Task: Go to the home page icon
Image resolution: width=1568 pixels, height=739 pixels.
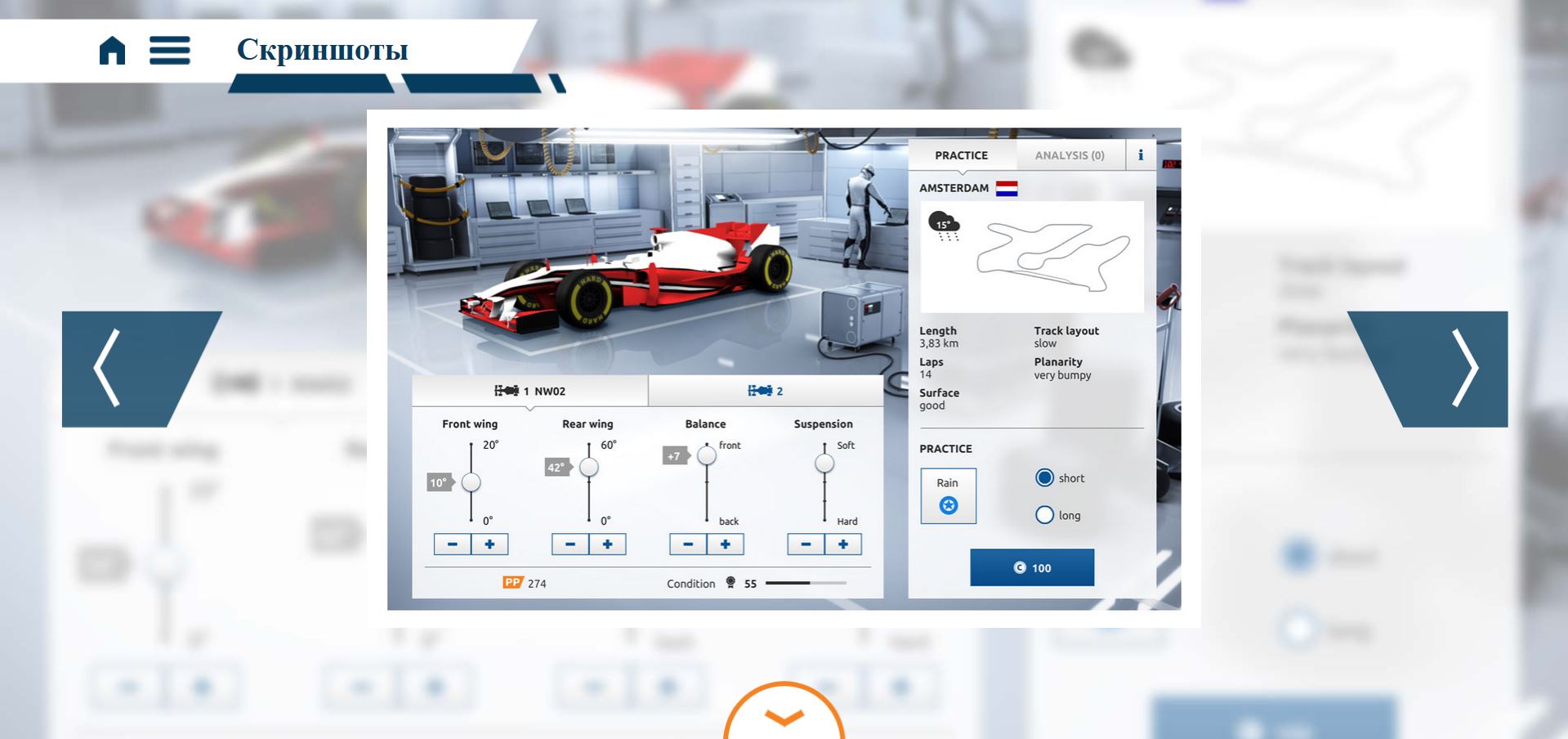Action: tap(112, 50)
